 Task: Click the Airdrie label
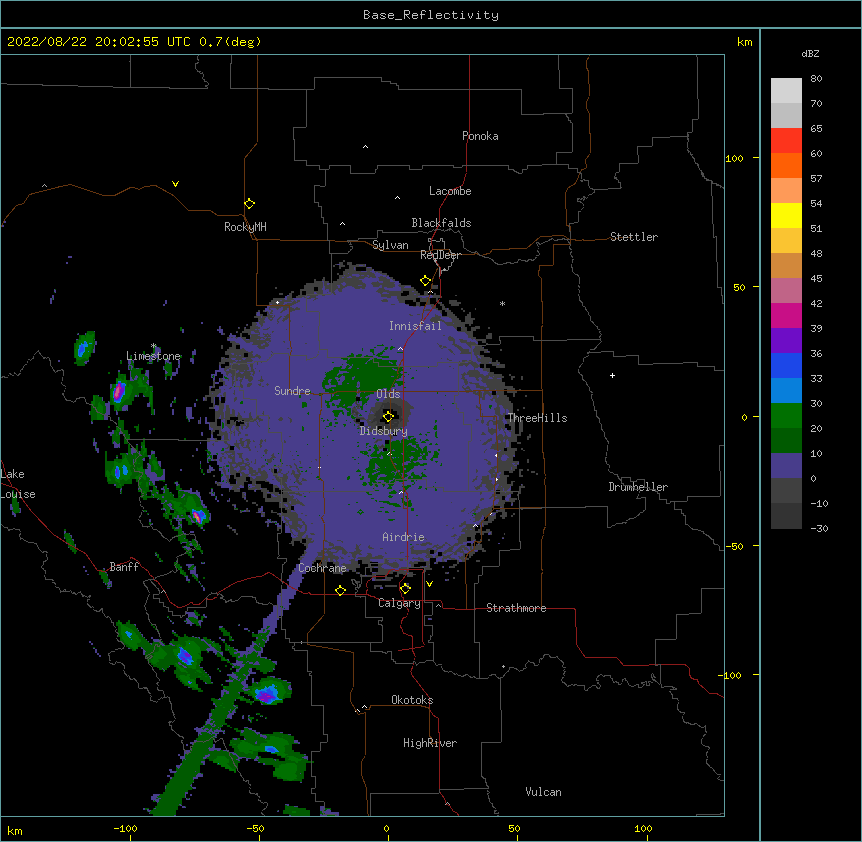coord(404,537)
